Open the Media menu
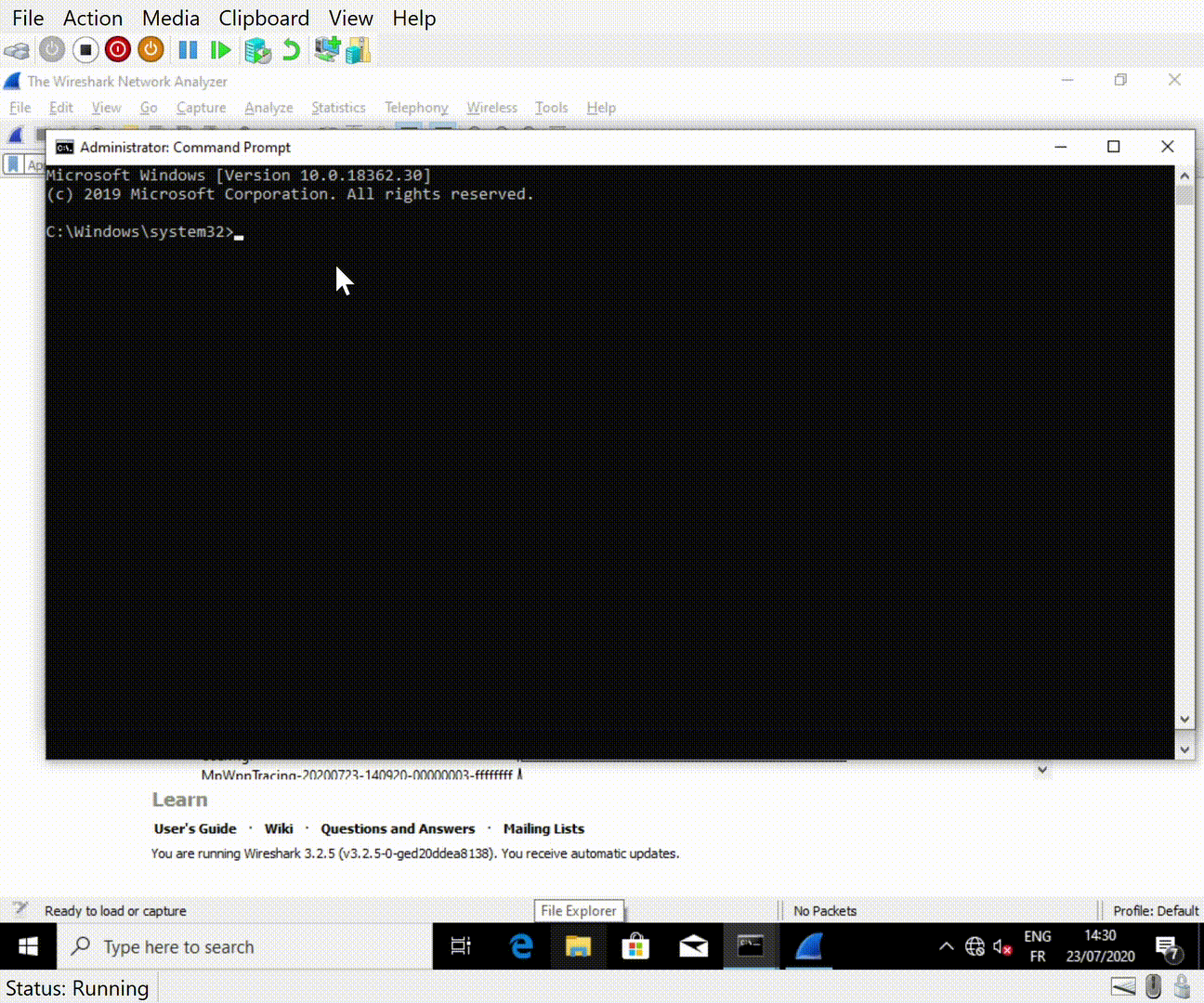Viewport: 1204px width, 1003px height. pos(171,19)
